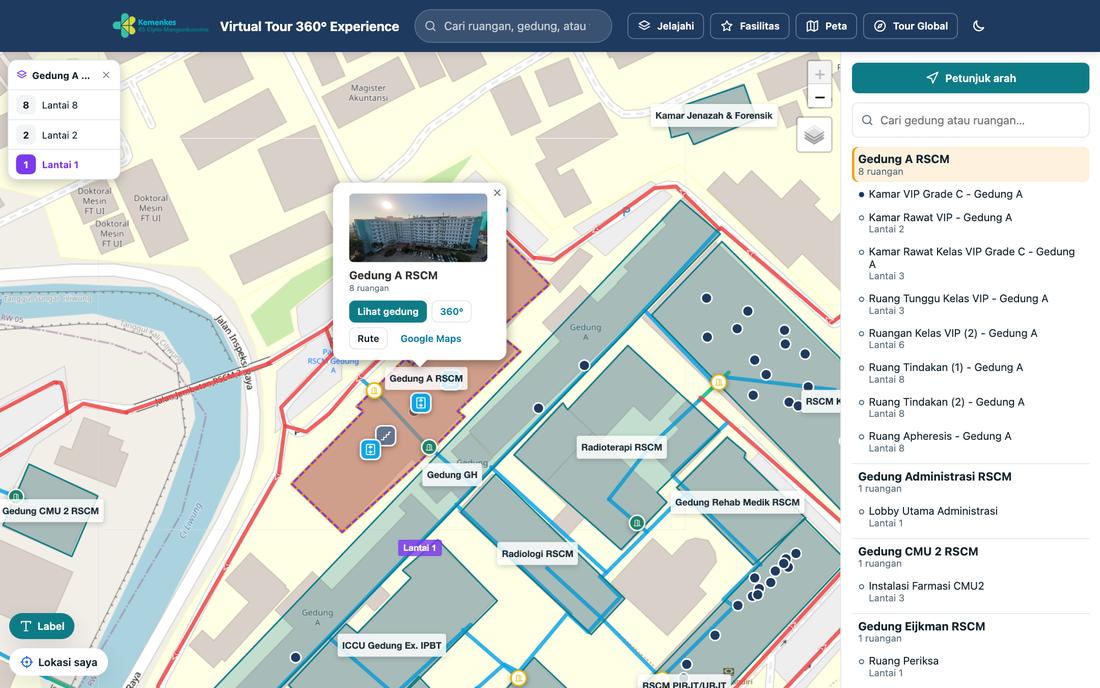The width and height of the screenshot is (1100, 688).
Task: Click the Kemenkes logo in header
Action: click(161, 26)
